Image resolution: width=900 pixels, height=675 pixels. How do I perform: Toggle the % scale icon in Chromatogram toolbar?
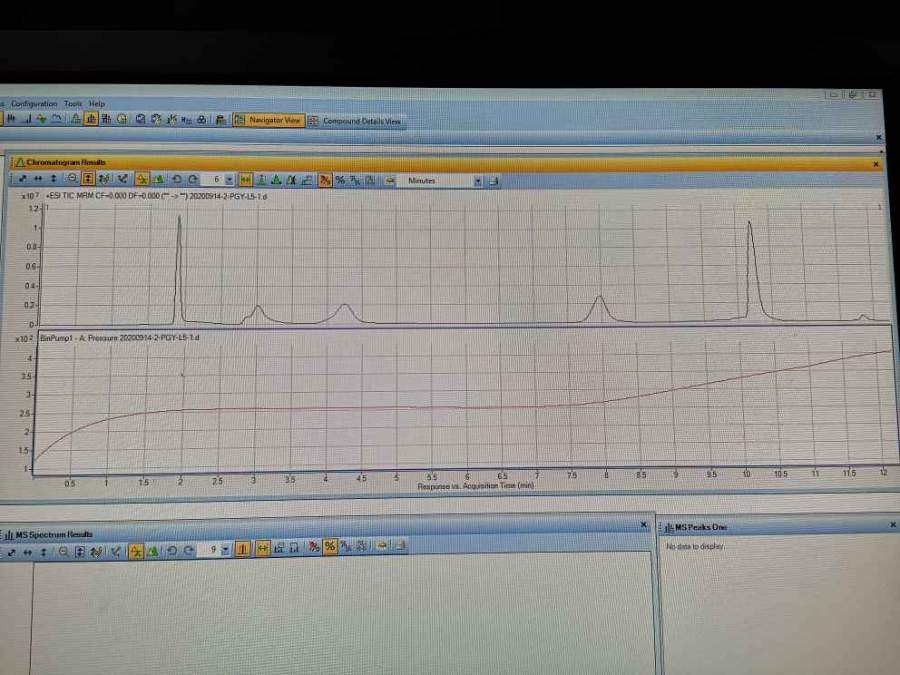tap(340, 180)
